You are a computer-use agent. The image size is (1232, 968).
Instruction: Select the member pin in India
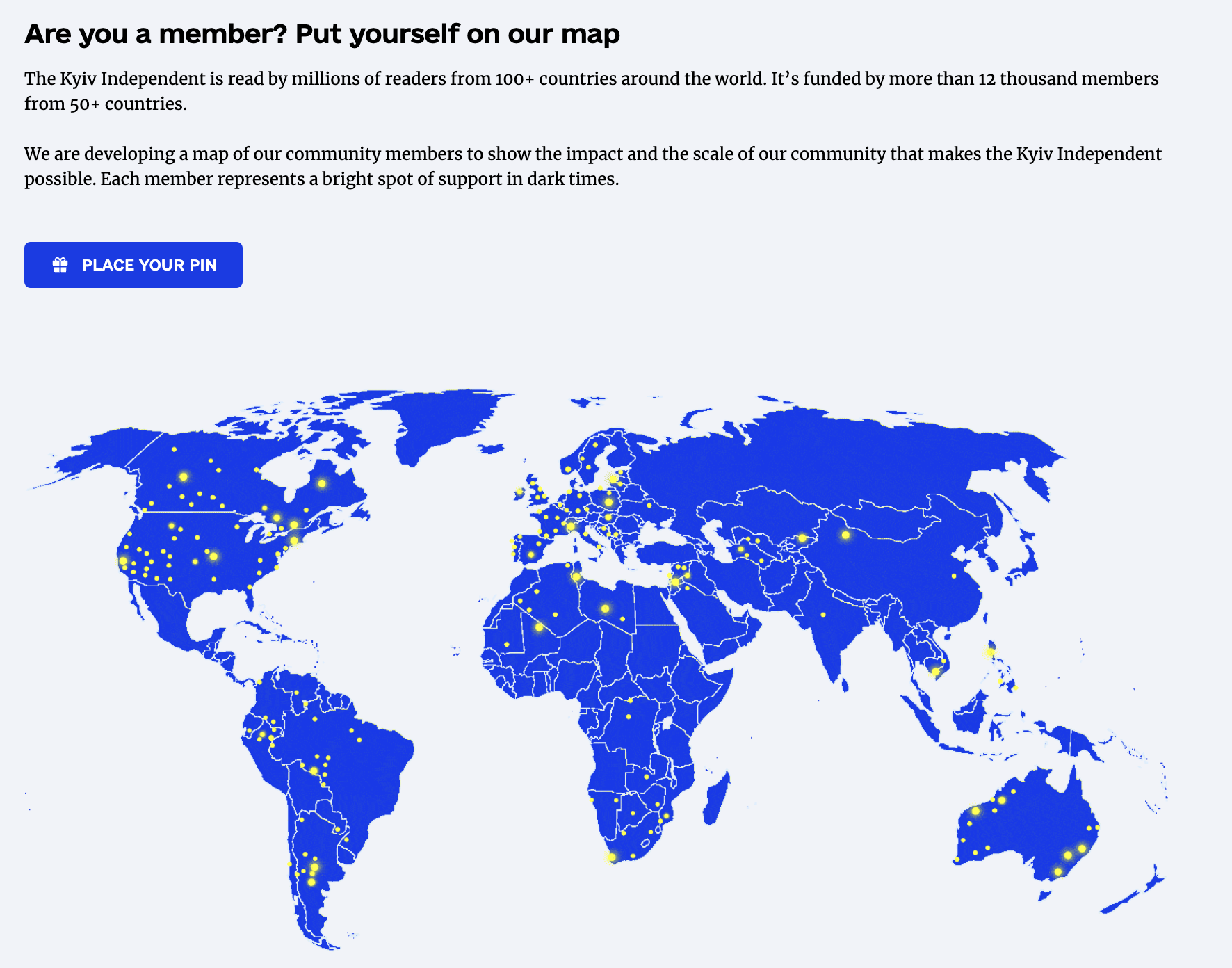[x=823, y=613]
